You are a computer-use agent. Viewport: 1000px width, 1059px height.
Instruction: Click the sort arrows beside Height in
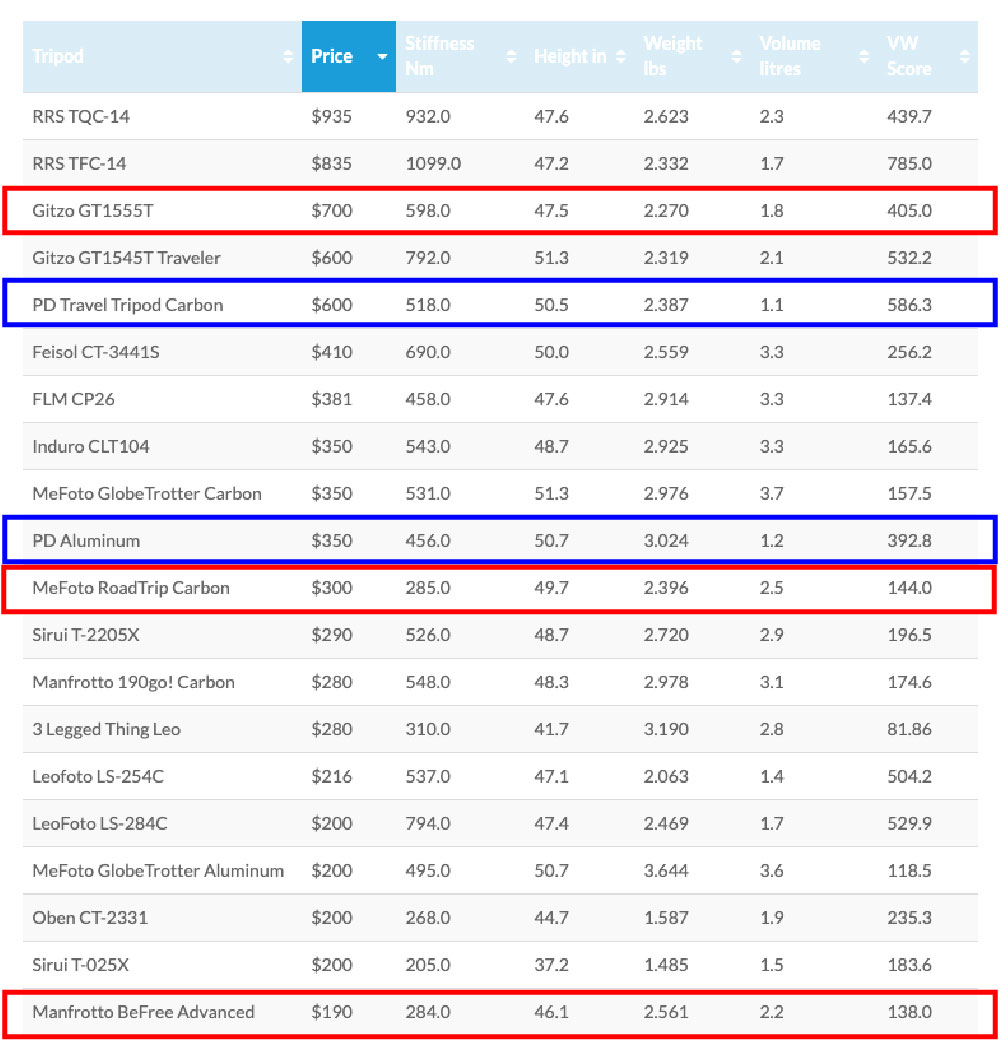pos(621,57)
